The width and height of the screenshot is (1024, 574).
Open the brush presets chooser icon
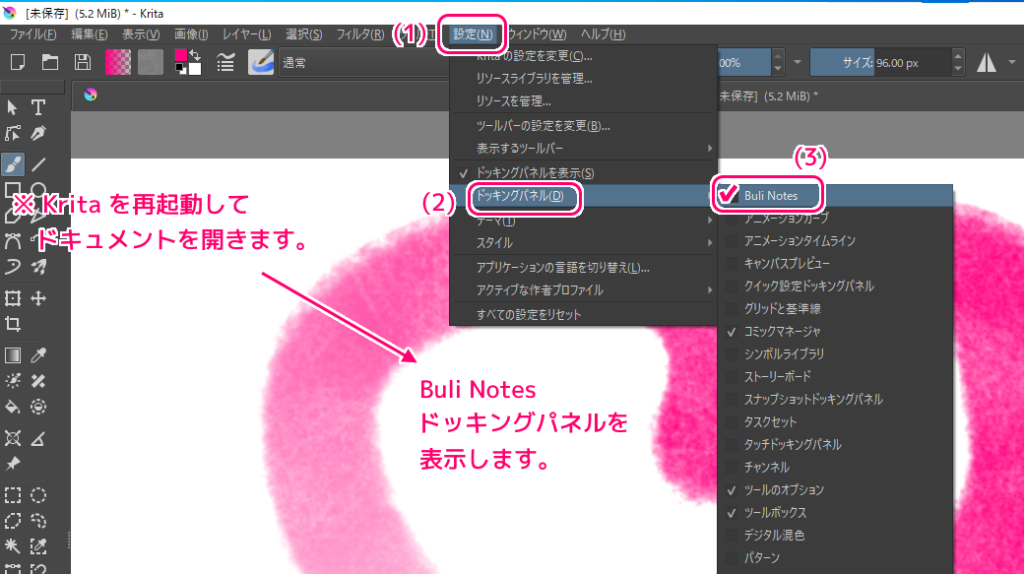coord(261,62)
